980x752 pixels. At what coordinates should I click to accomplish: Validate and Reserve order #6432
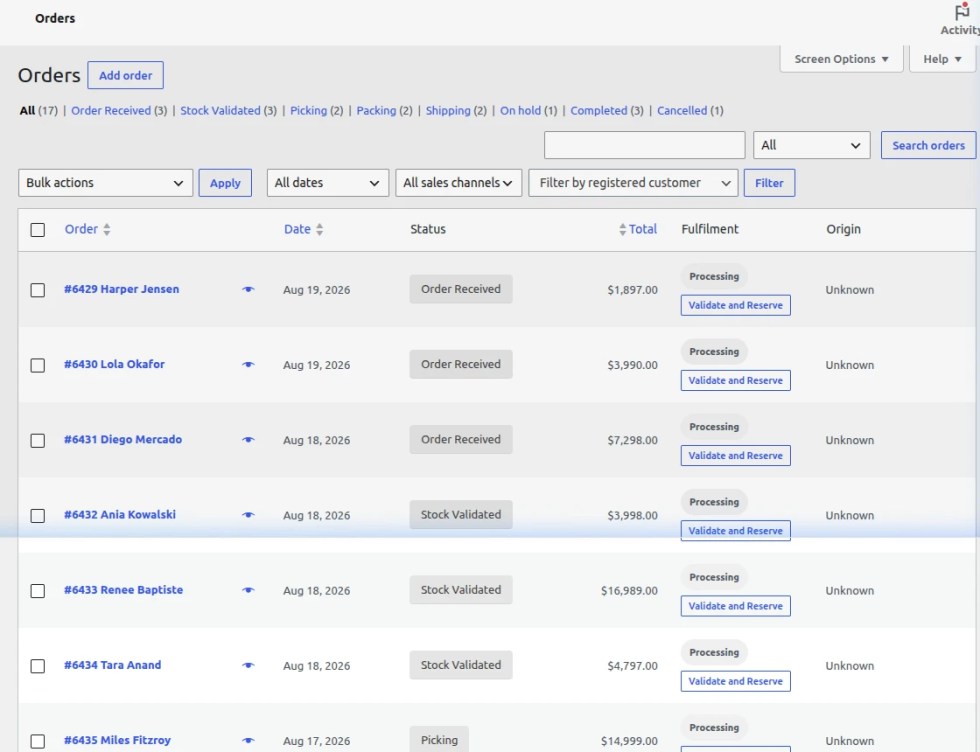point(736,531)
